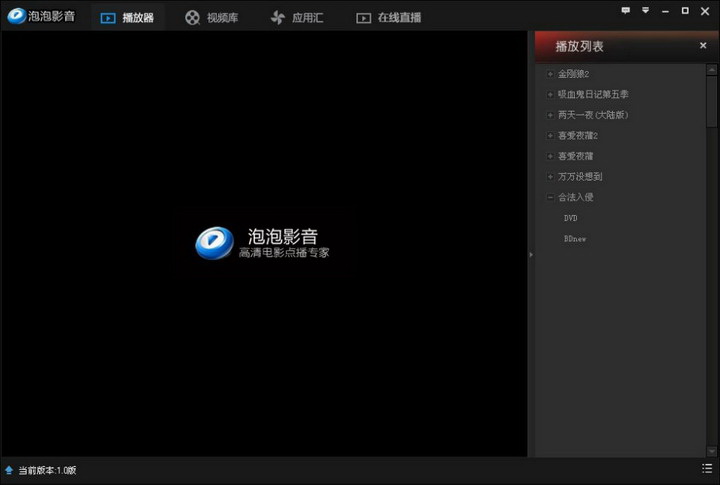Expand the 两天一夜(大陆版) entry
The height and width of the screenshot is (485, 720).
coord(550,115)
